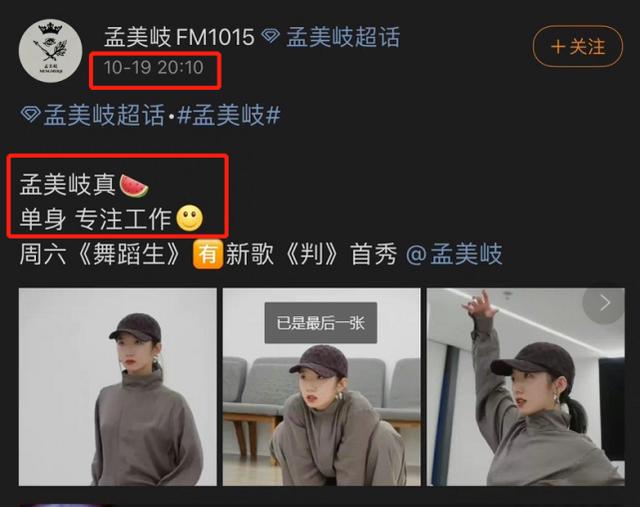Follow the account with the 关注 button

point(578,47)
